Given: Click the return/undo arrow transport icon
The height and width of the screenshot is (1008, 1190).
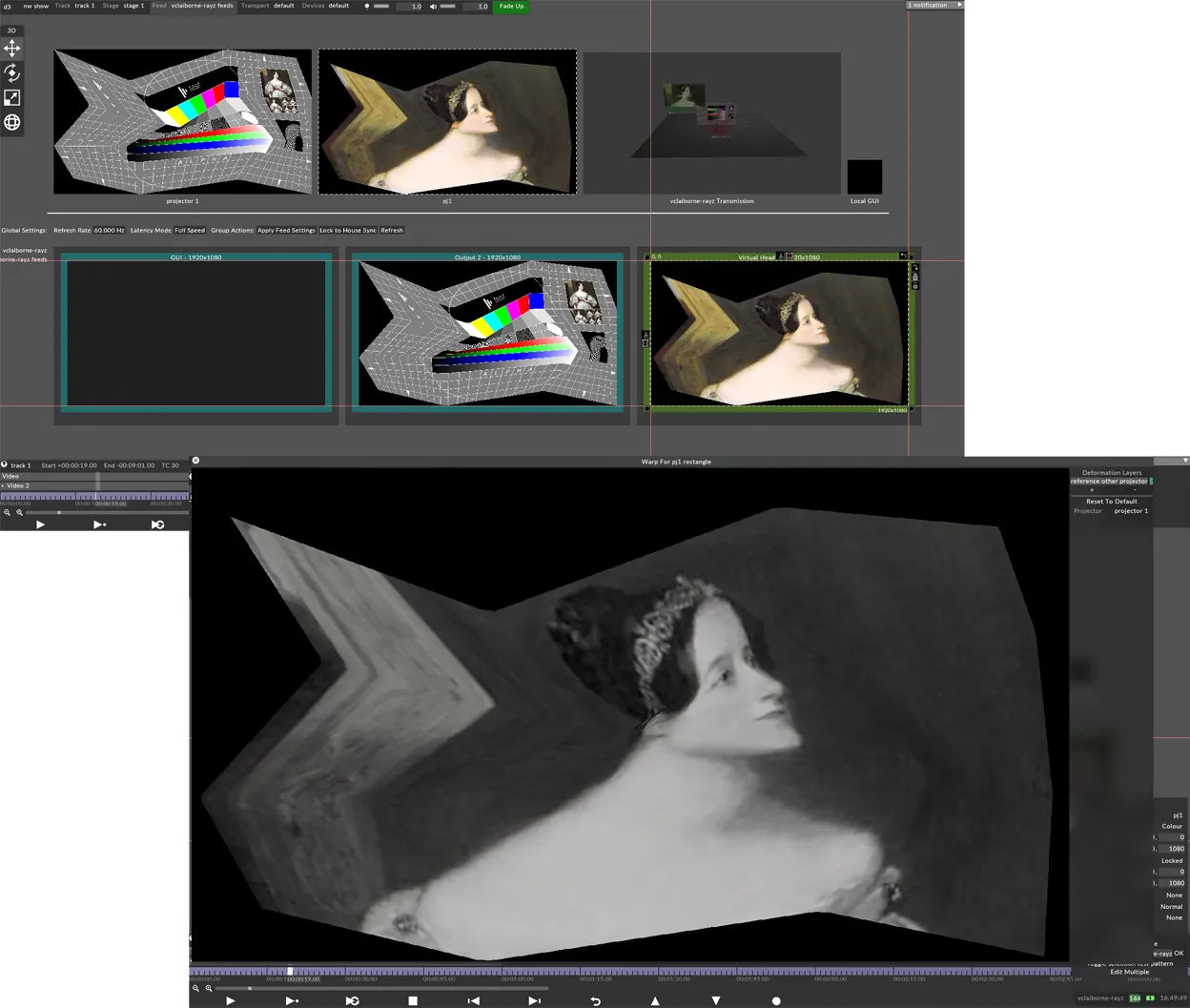Looking at the screenshot, I should pos(595,1000).
